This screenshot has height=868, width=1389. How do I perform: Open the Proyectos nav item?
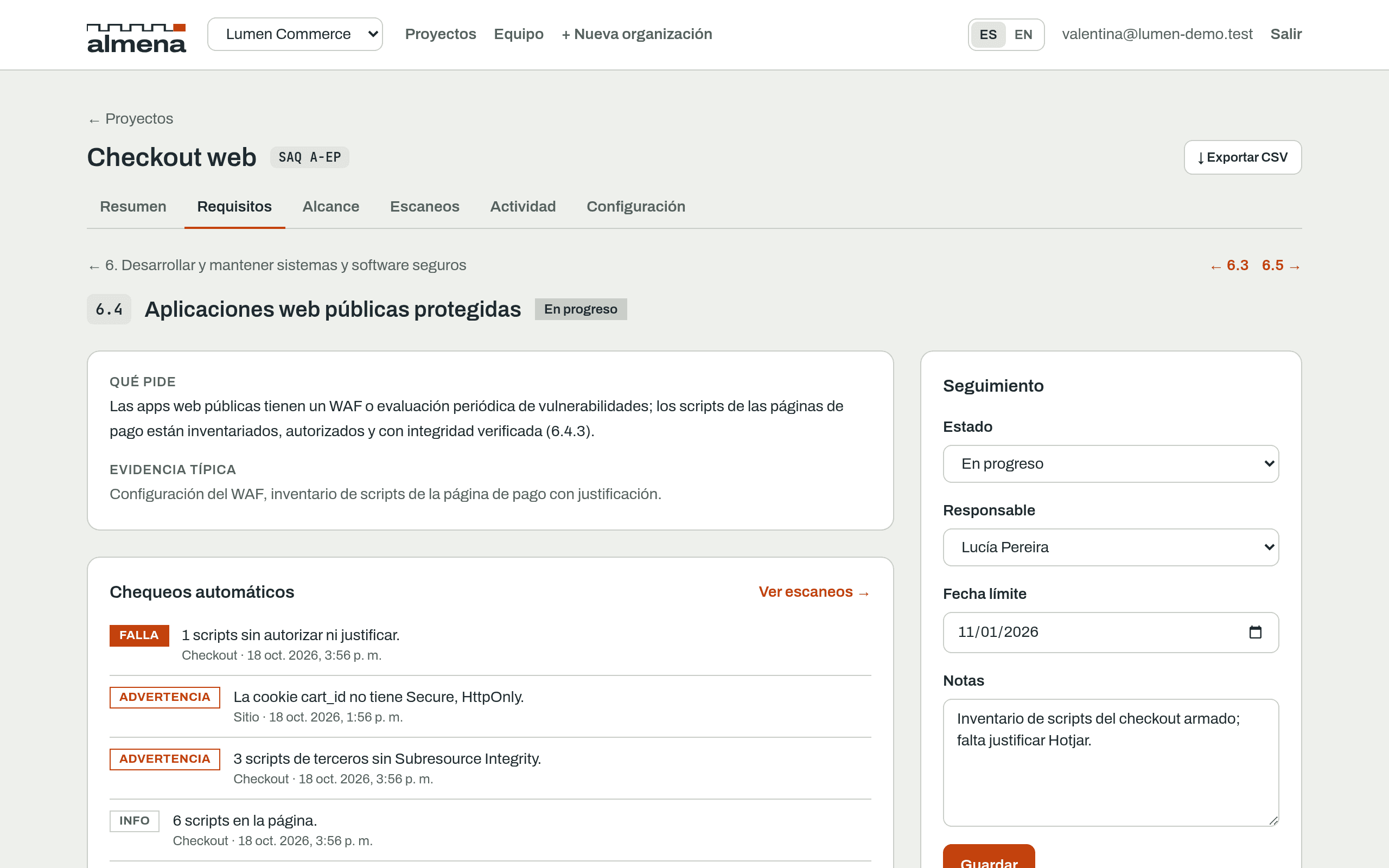[x=440, y=34]
